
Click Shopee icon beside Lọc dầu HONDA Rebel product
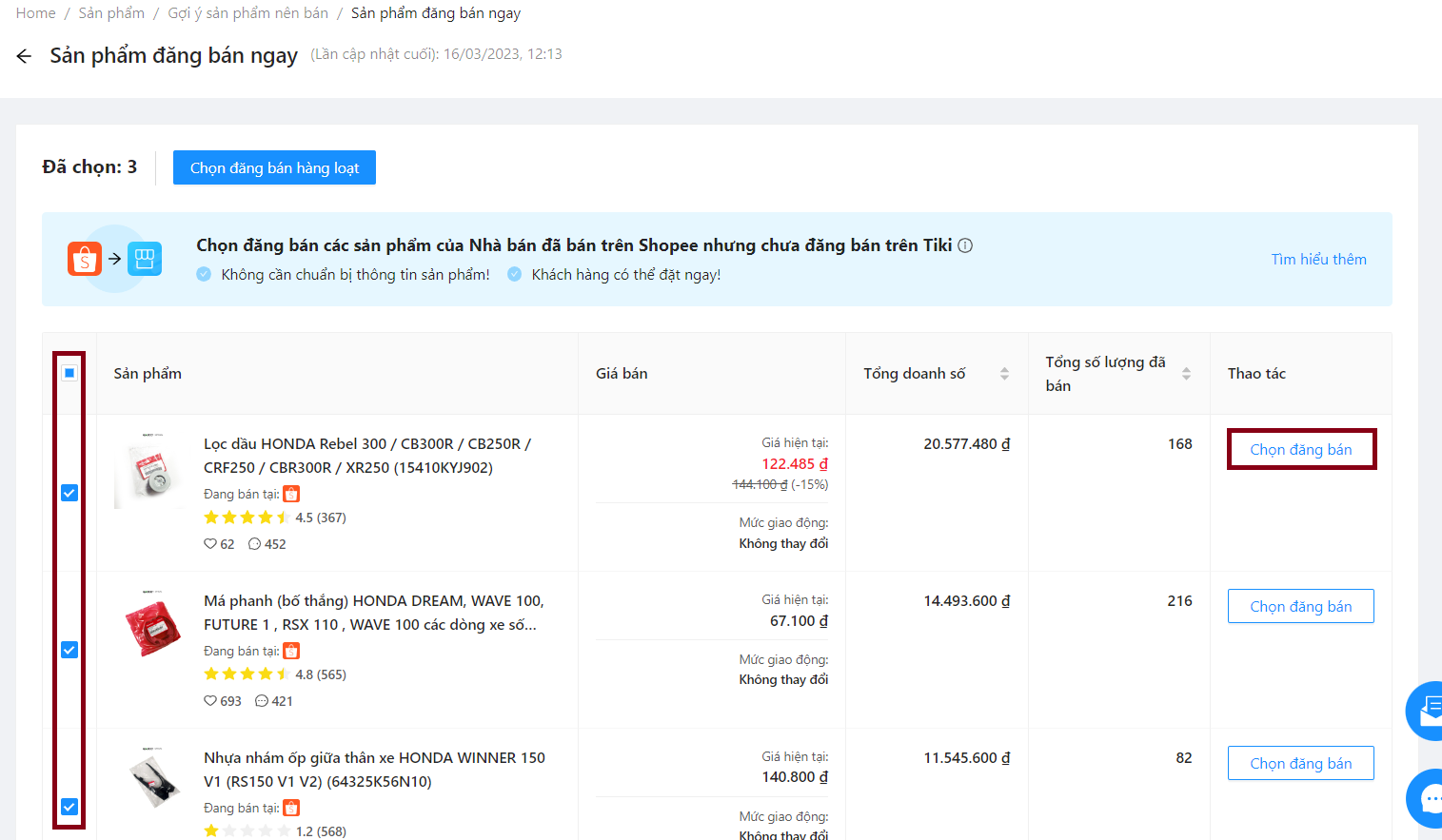[x=292, y=494]
